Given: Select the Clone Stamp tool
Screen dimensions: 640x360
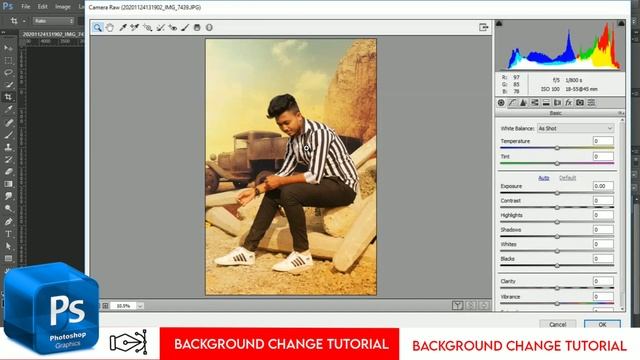Looking at the screenshot, I should [x=8, y=147].
